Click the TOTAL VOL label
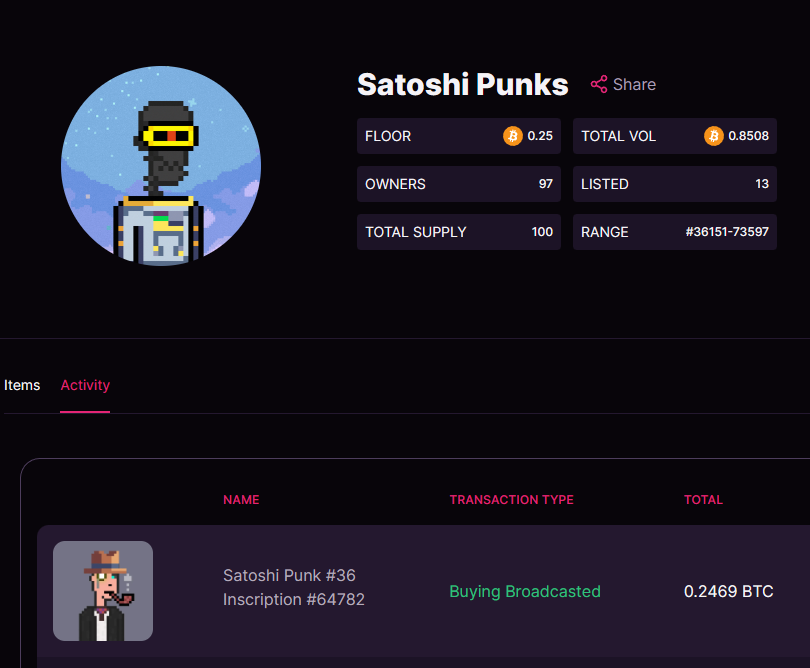The width and height of the screenshot is (810, 668). coord(618,136)
